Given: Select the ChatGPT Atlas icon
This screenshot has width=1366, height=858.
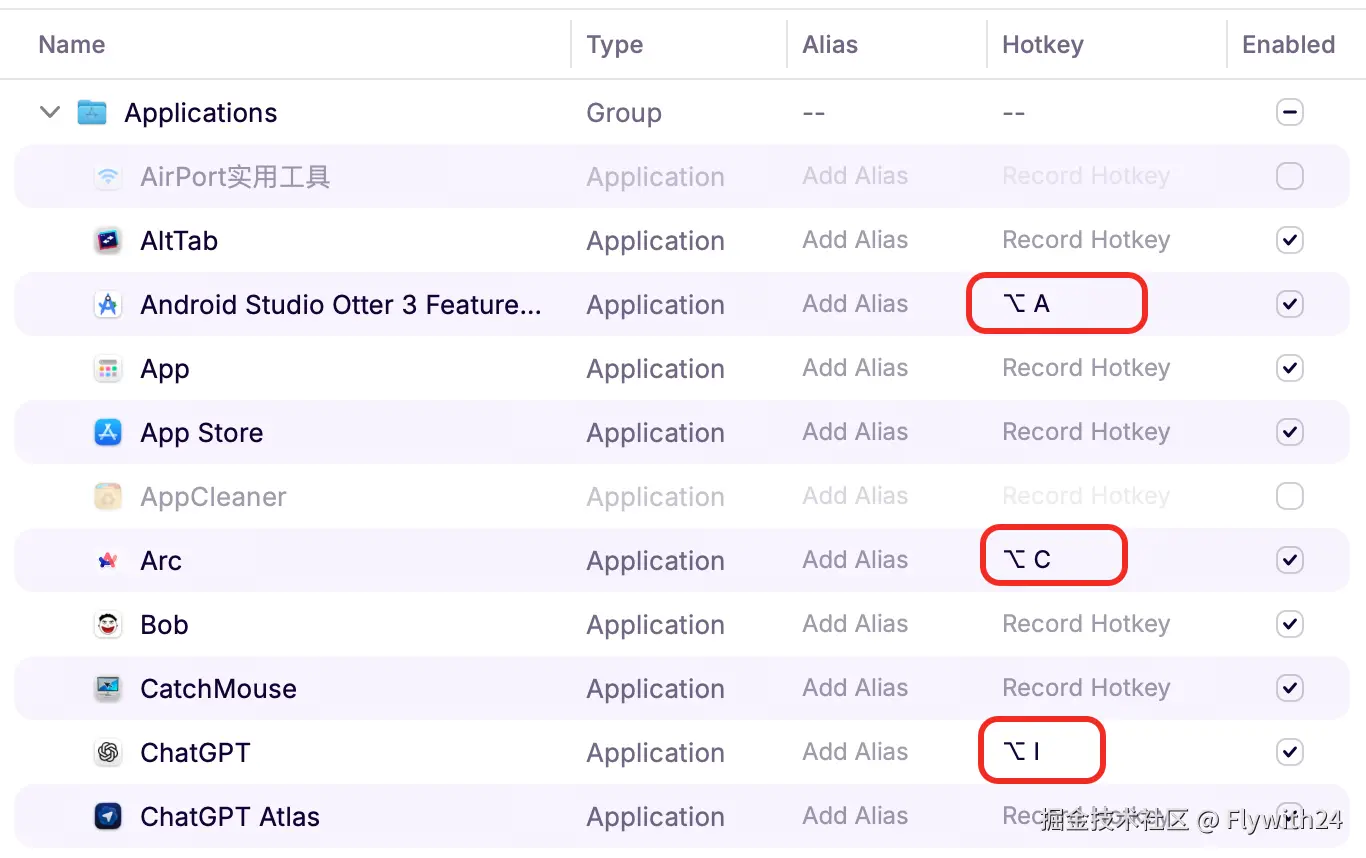Looking at the screenshot, I should pos(108,817).
